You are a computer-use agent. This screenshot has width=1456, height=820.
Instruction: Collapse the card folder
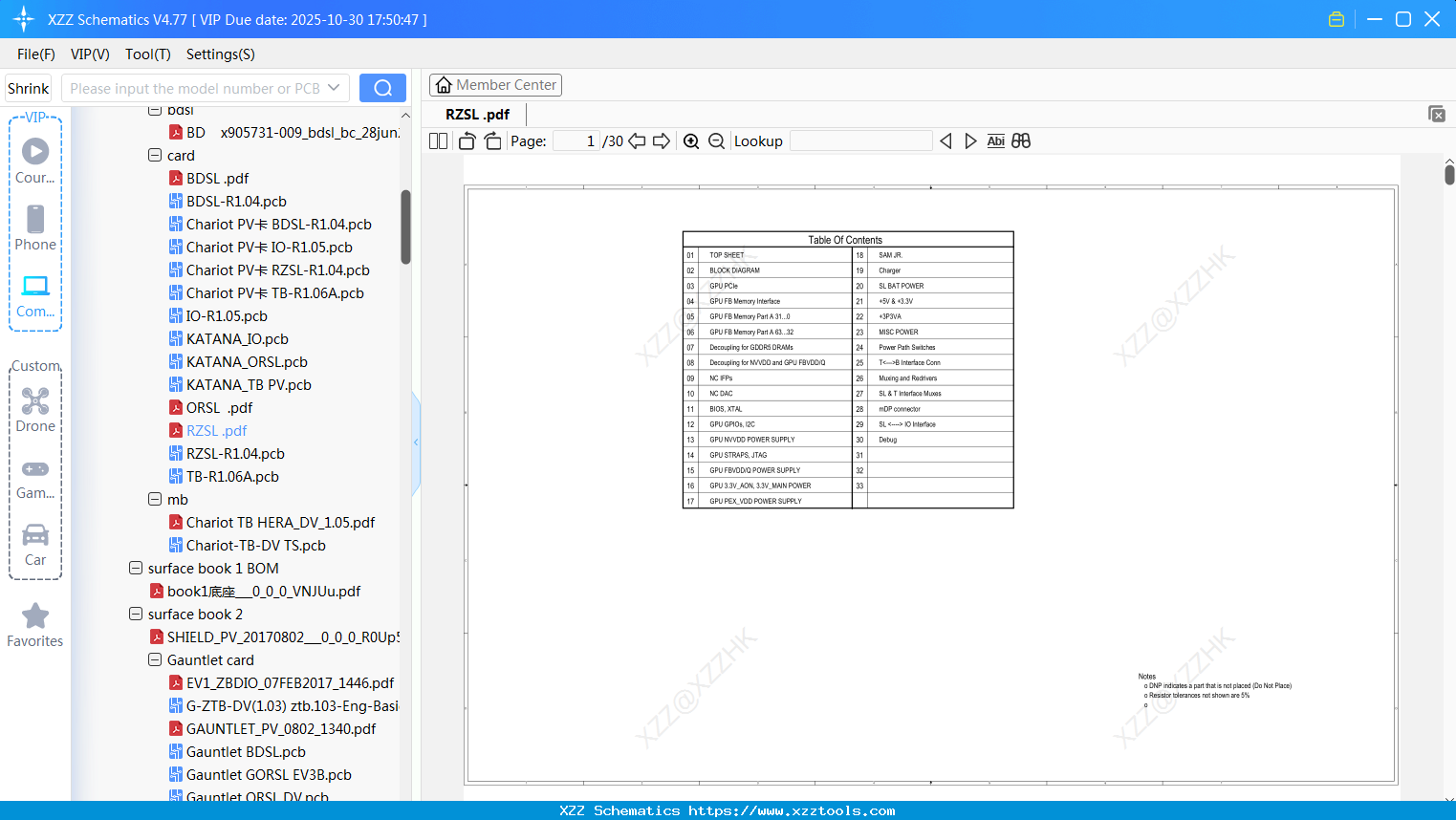pyautogui.click(x=155, y=155)
